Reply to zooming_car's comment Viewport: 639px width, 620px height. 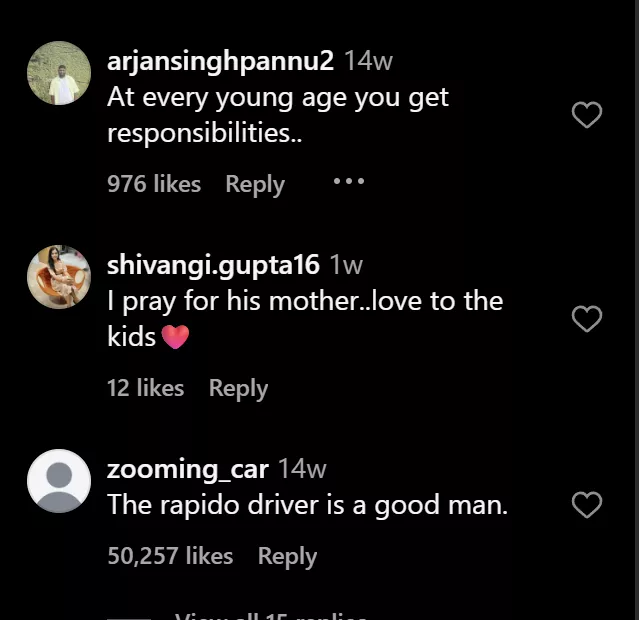point(287,556)
